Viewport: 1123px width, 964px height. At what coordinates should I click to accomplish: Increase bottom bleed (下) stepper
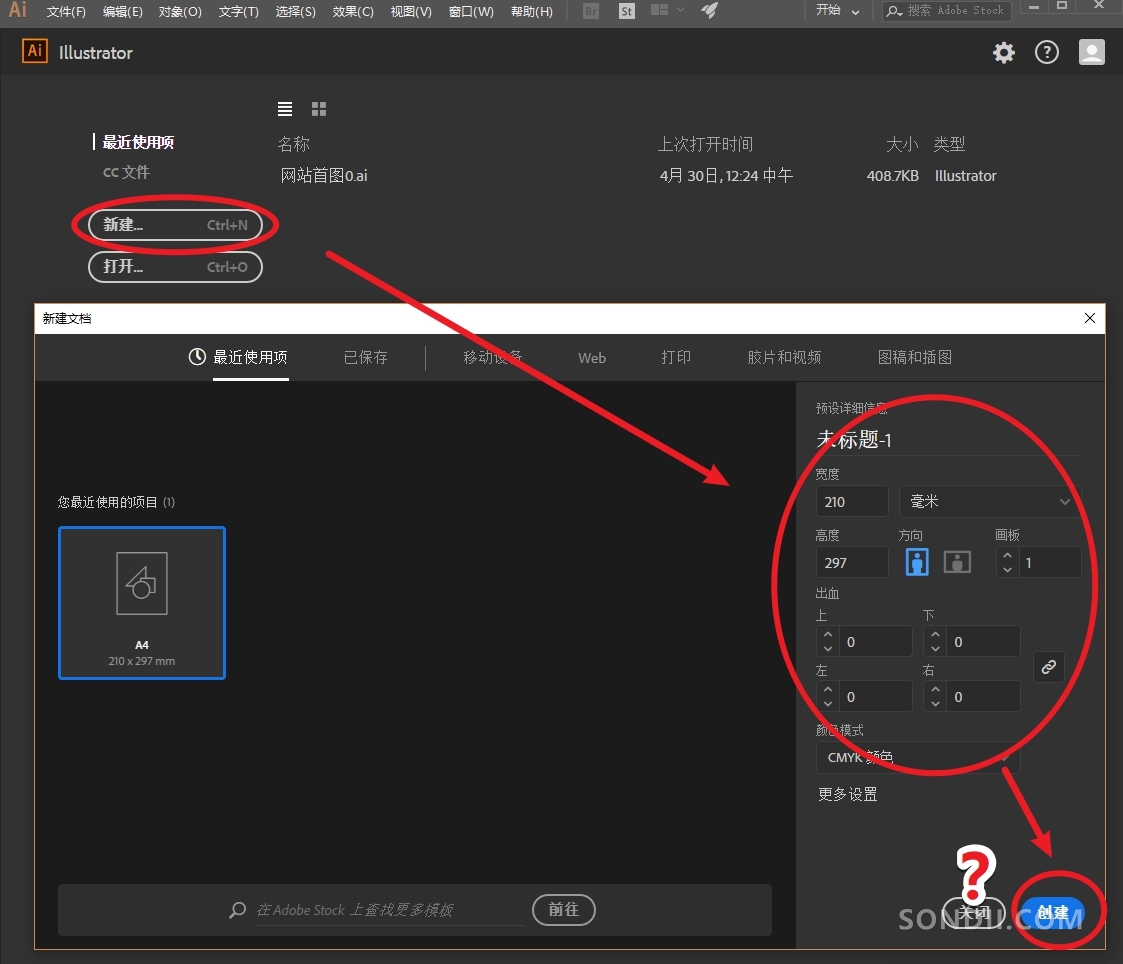935,635
